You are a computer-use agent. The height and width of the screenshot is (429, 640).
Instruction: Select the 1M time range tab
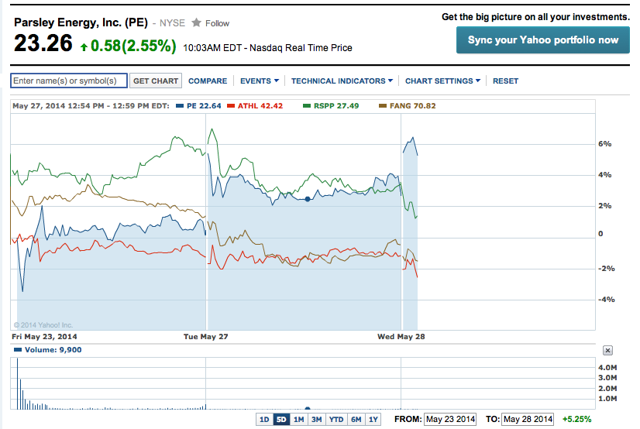pyautogui.click(x=299, y=419)
